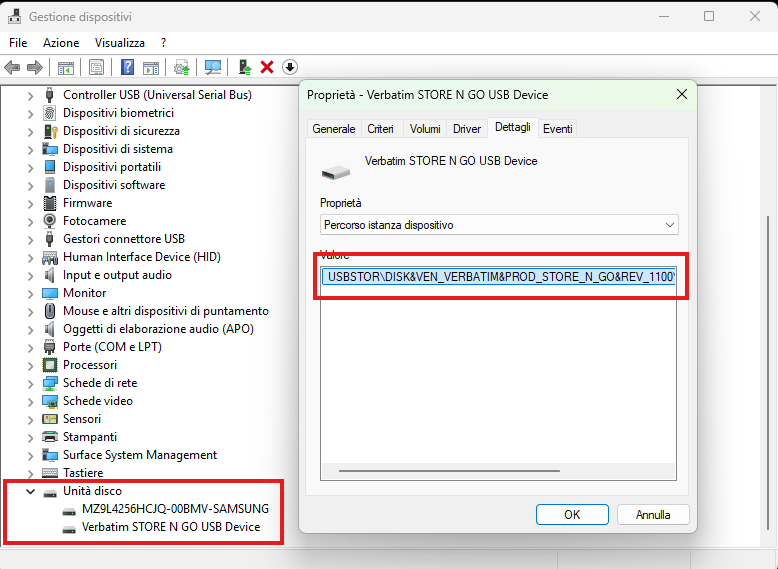This screenshot has width=778, height=569.
Task: Click the red X uninstall device icon
Action: [x=267, y=67]
